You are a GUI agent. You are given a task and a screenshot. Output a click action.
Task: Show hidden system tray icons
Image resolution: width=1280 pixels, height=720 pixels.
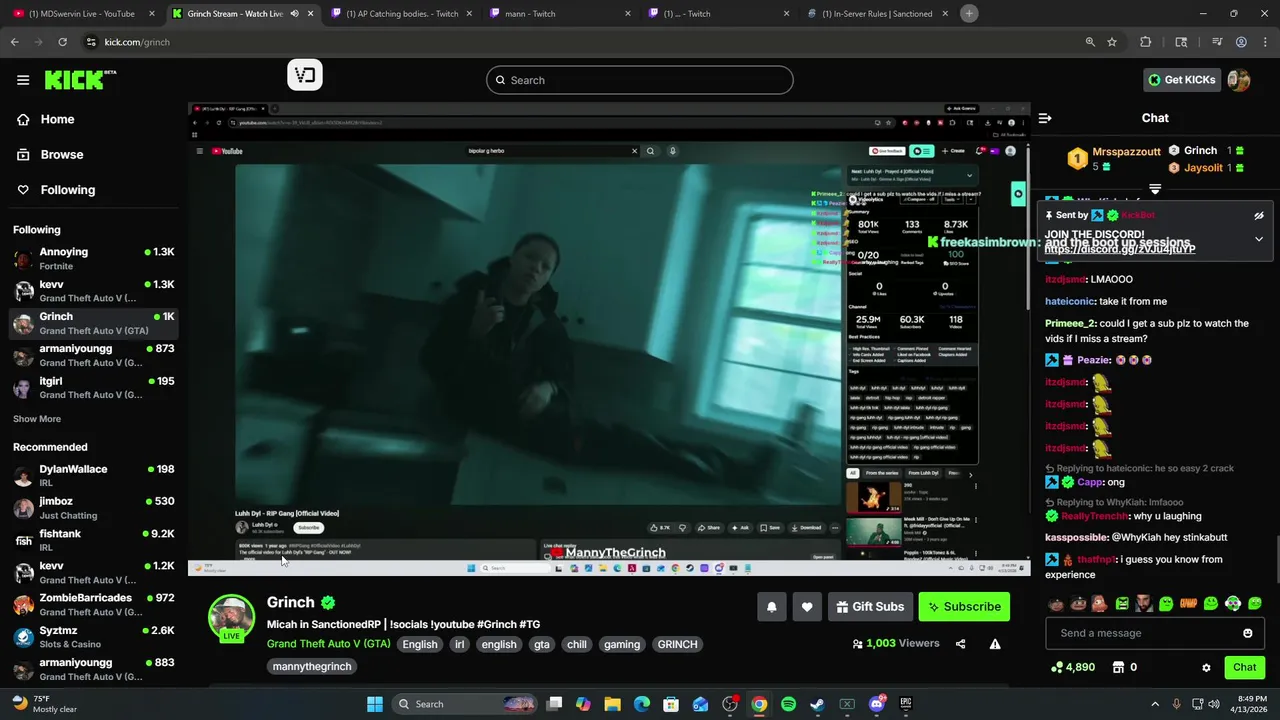1155,704
